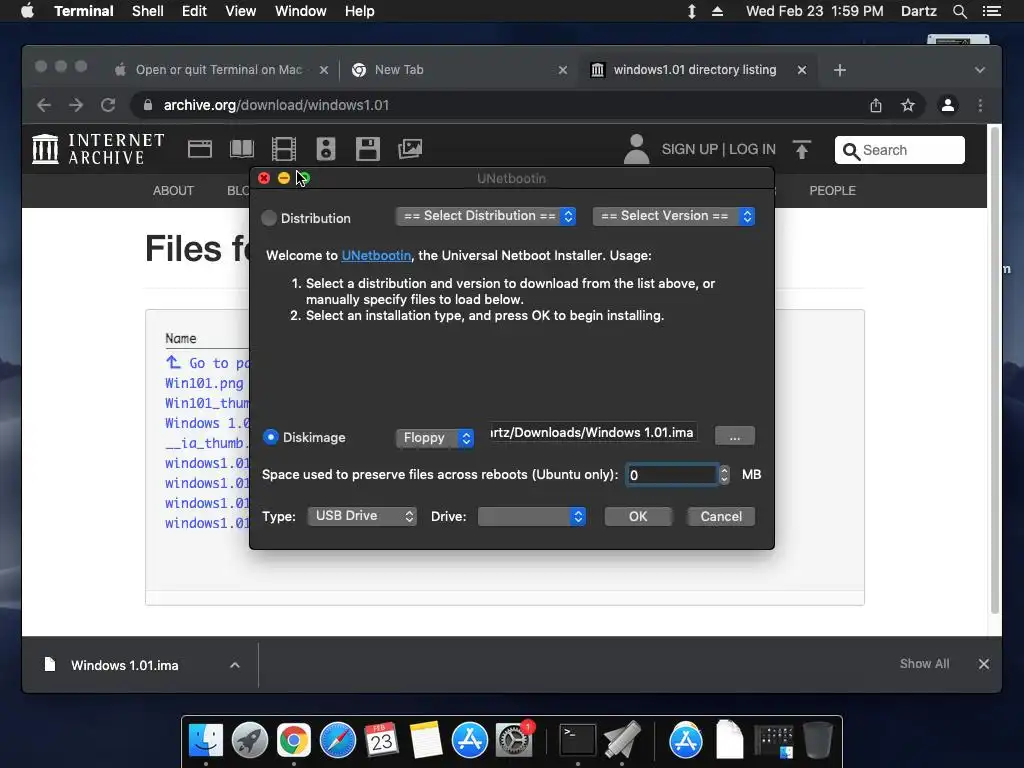Open the Apple menu
This screenshot has width=1024, height=768.
[27, 11]
